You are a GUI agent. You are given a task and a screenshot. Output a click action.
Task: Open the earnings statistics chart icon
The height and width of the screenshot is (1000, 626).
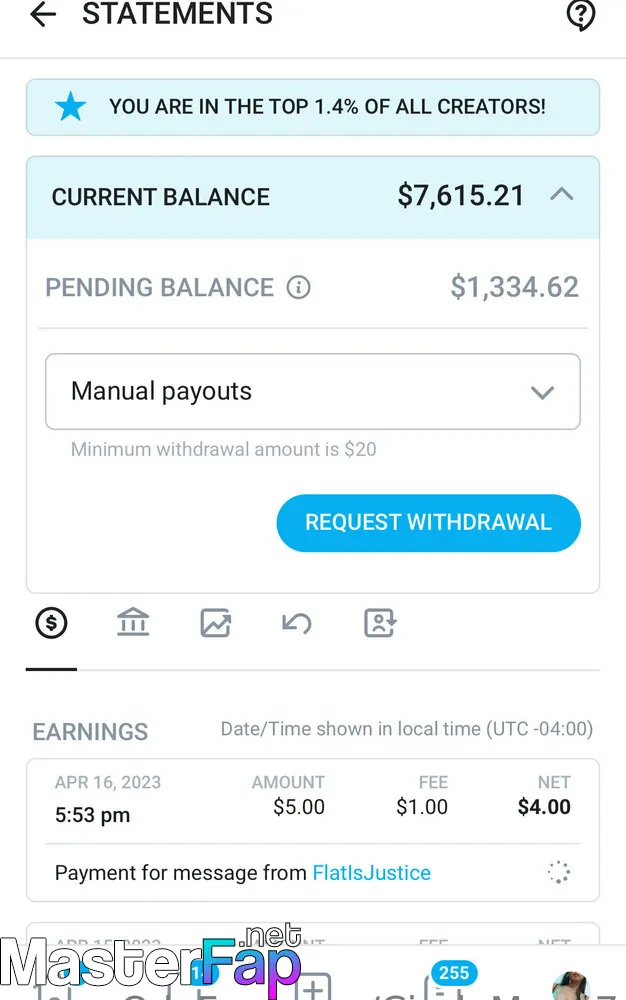pyautogui.click(x=215, y=622)
